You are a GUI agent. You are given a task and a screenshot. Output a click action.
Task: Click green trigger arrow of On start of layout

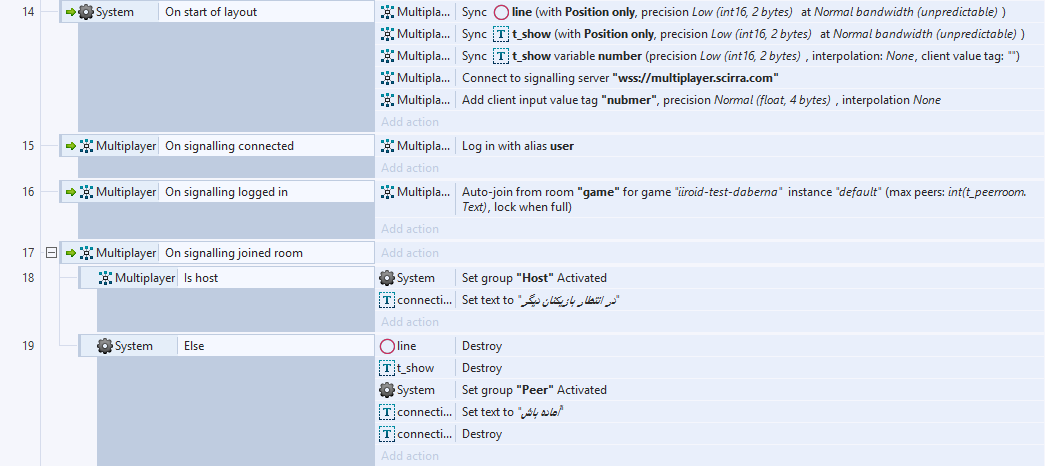click(71, 12)
